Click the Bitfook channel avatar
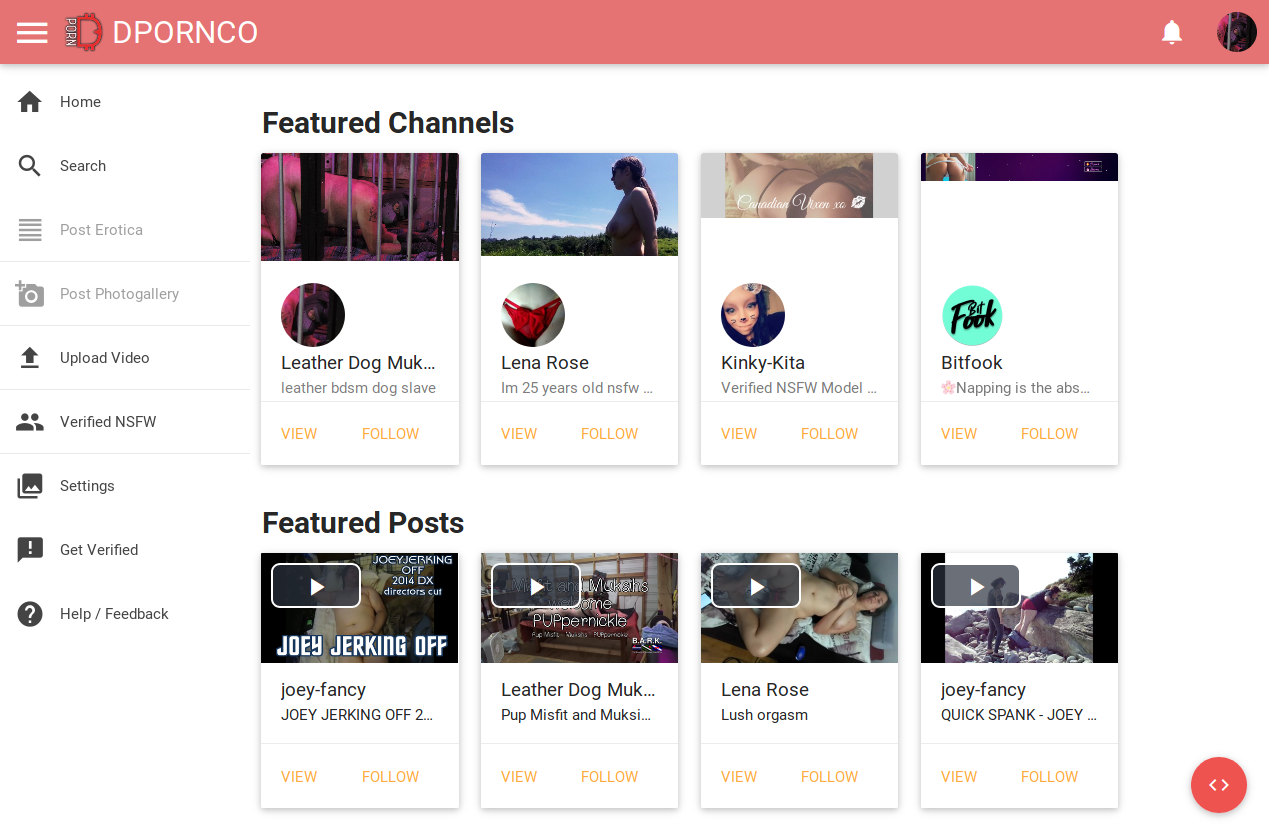 972,316
